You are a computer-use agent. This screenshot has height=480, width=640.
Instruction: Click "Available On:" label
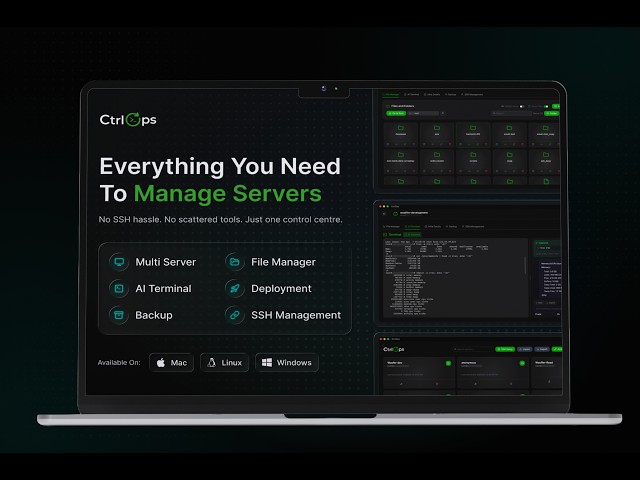pyautogui.click(x=119, y=362)
